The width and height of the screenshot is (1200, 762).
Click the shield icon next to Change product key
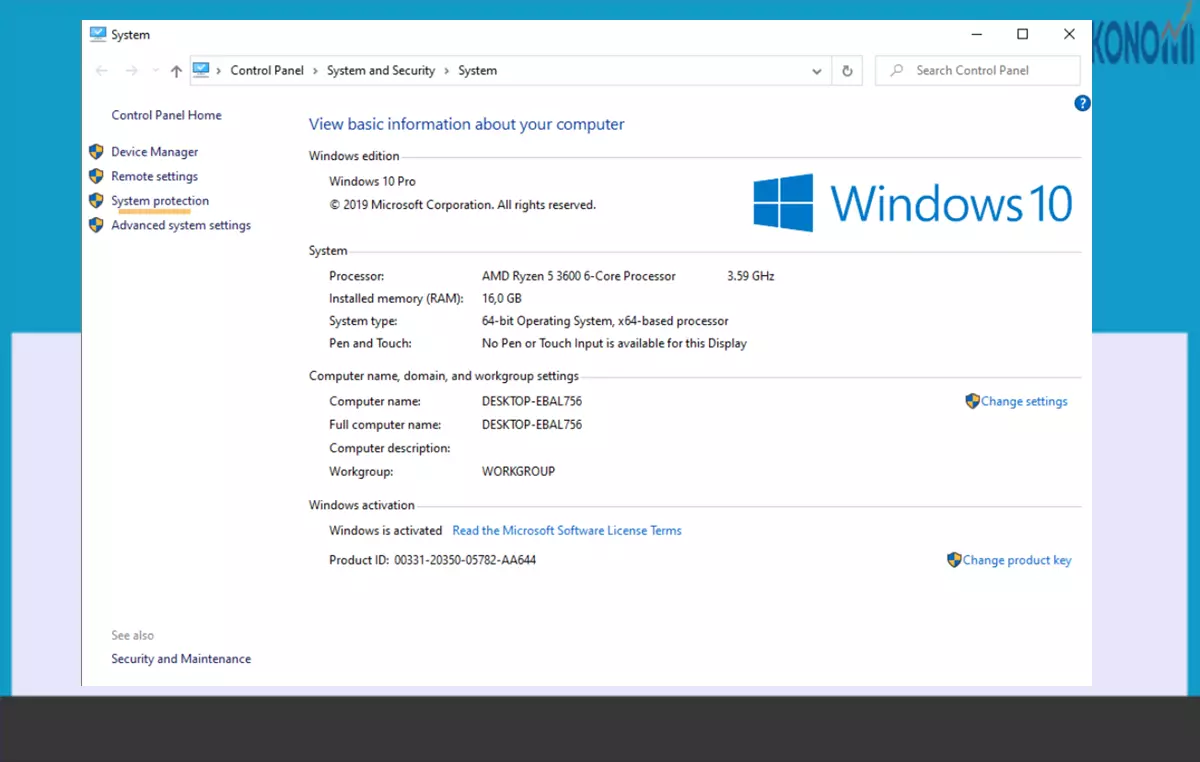click(x=954, y=560)
